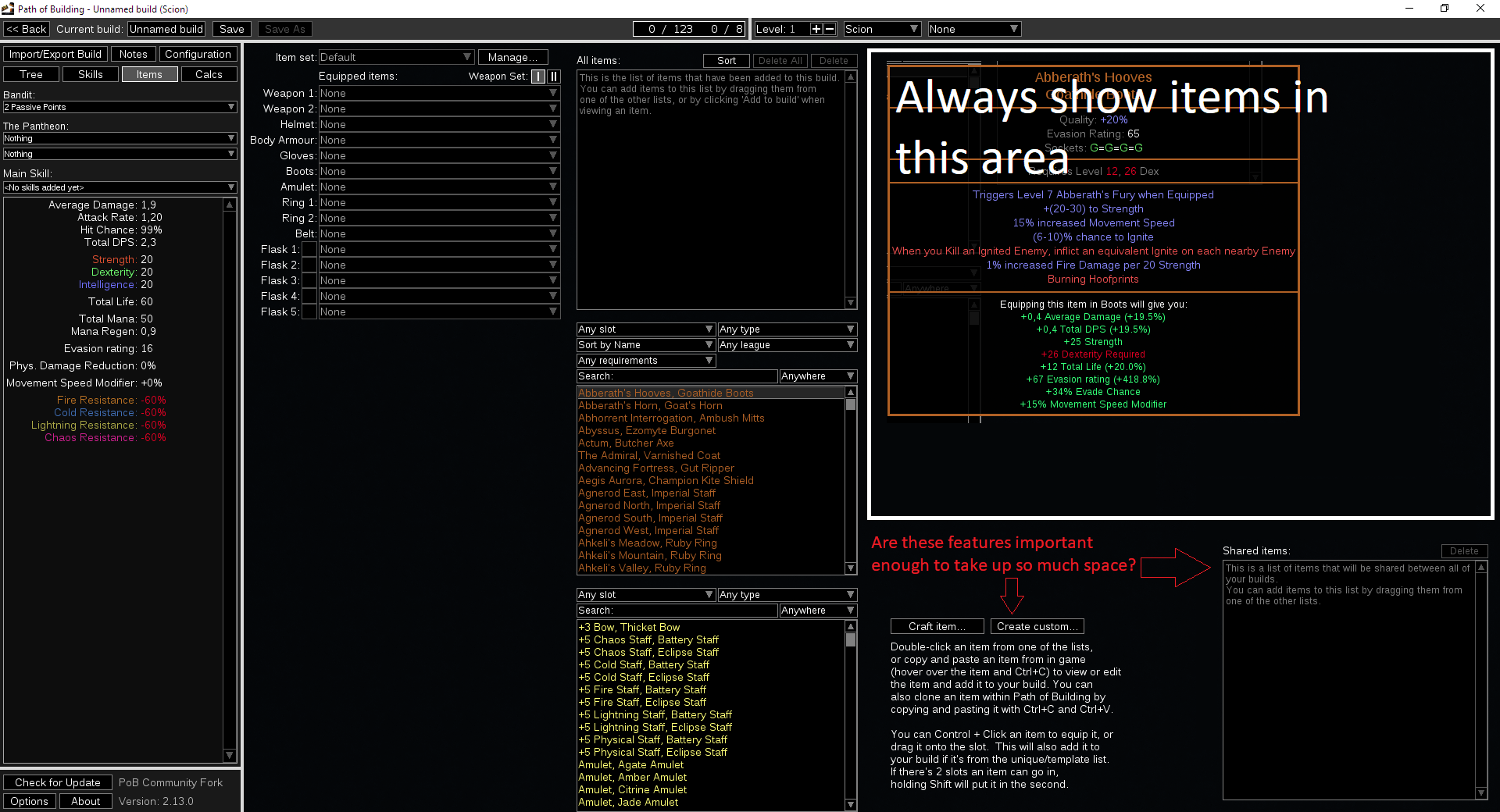Viewport: 1500px width, 812px height.
Task: Switch to the Tree tab
Action: coord(31,74)
